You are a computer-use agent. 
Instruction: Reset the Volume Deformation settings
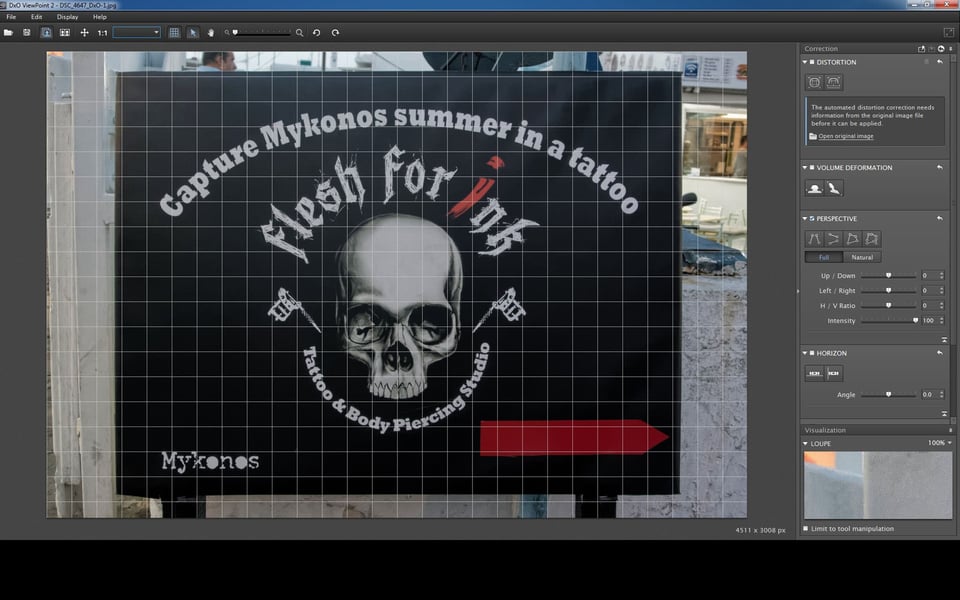[940, 167]
